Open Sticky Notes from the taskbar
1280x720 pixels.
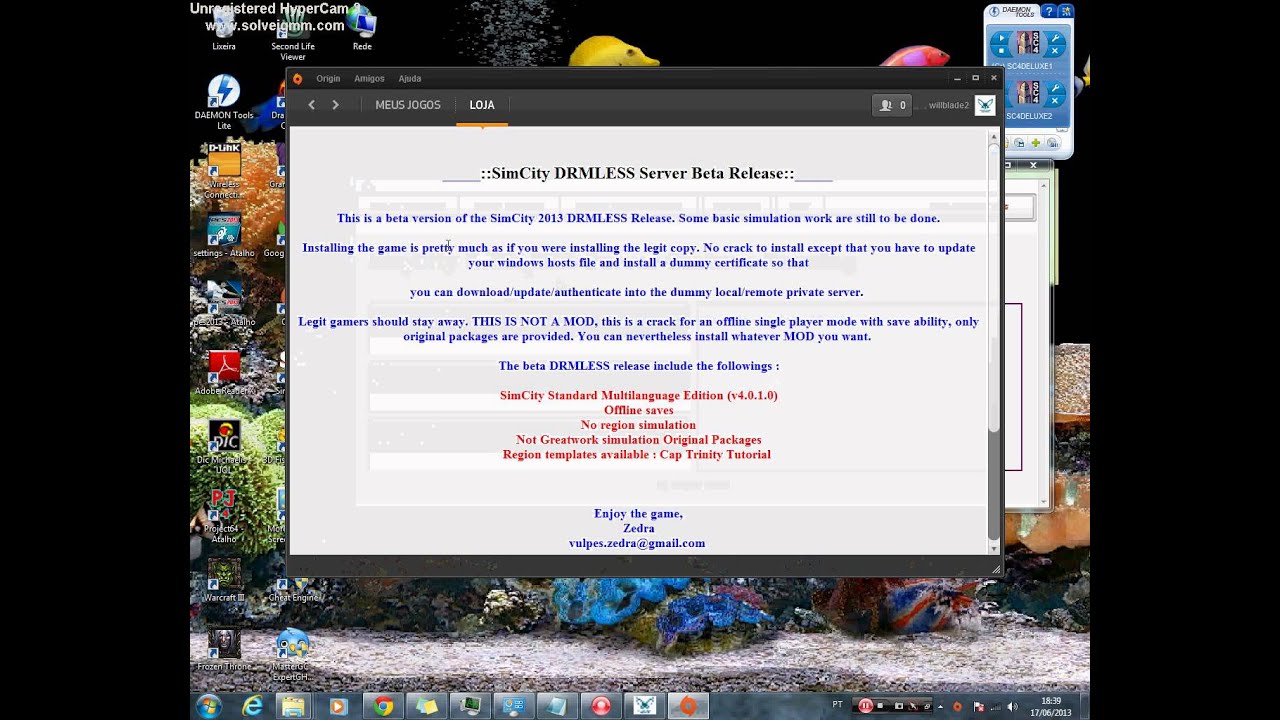tap(427, 706)
